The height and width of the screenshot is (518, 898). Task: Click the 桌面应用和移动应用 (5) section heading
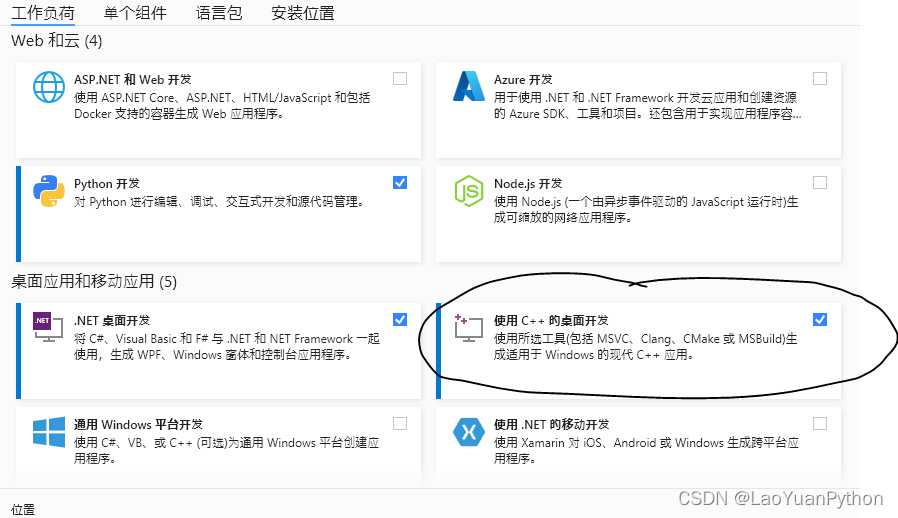point(94,281)
